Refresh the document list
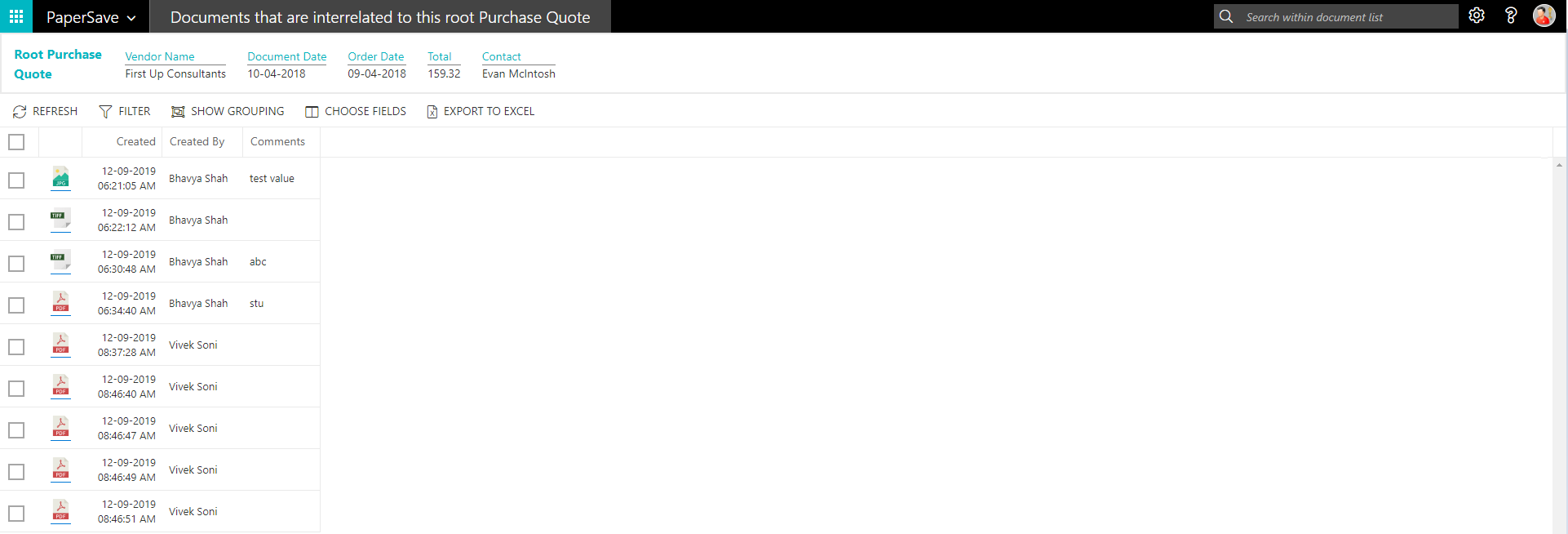Image resolution: width=1568 pixels, height=534 pixels. 46,111
